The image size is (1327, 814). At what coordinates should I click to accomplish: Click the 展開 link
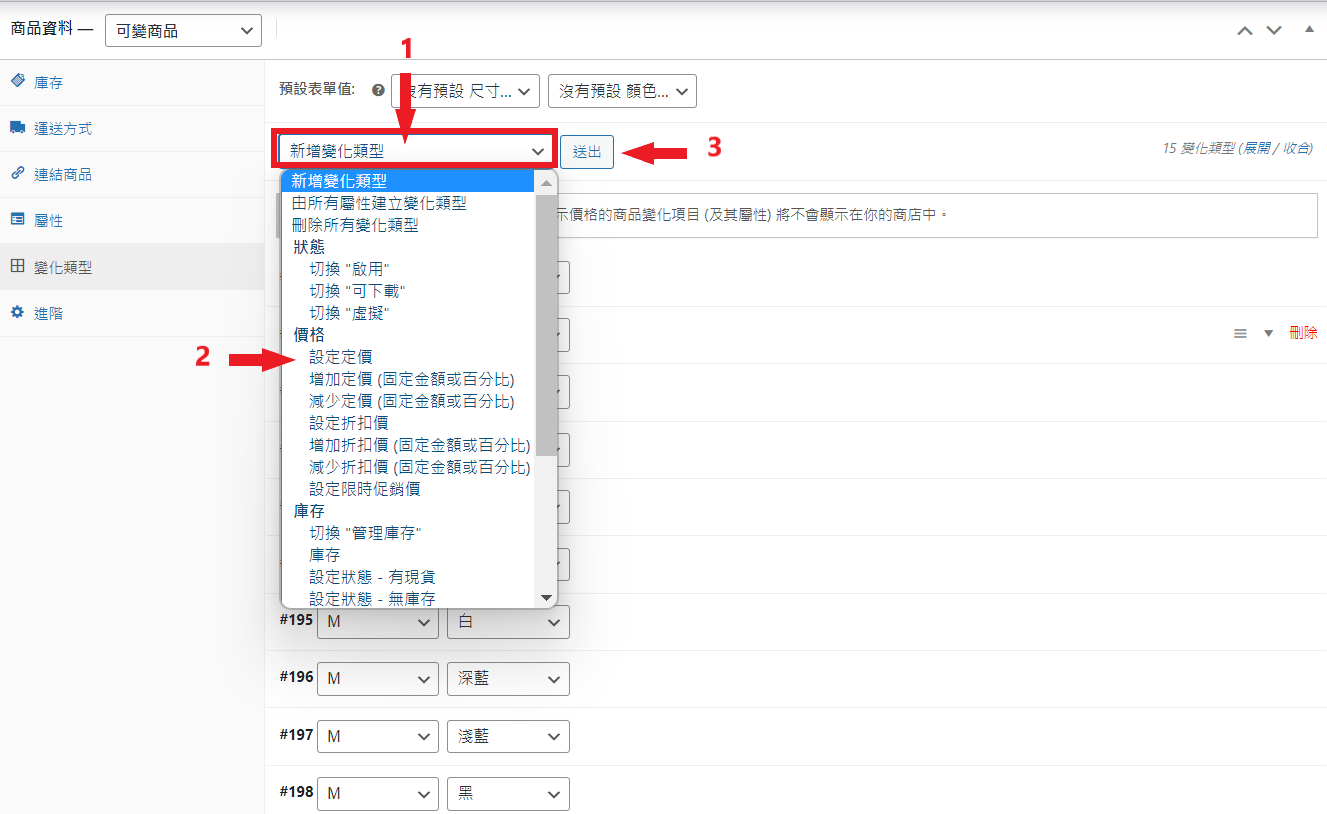tap(1256, 148)
